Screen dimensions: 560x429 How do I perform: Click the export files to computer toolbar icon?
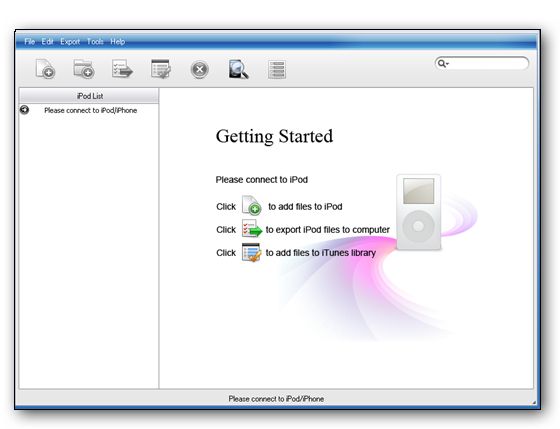122,69
